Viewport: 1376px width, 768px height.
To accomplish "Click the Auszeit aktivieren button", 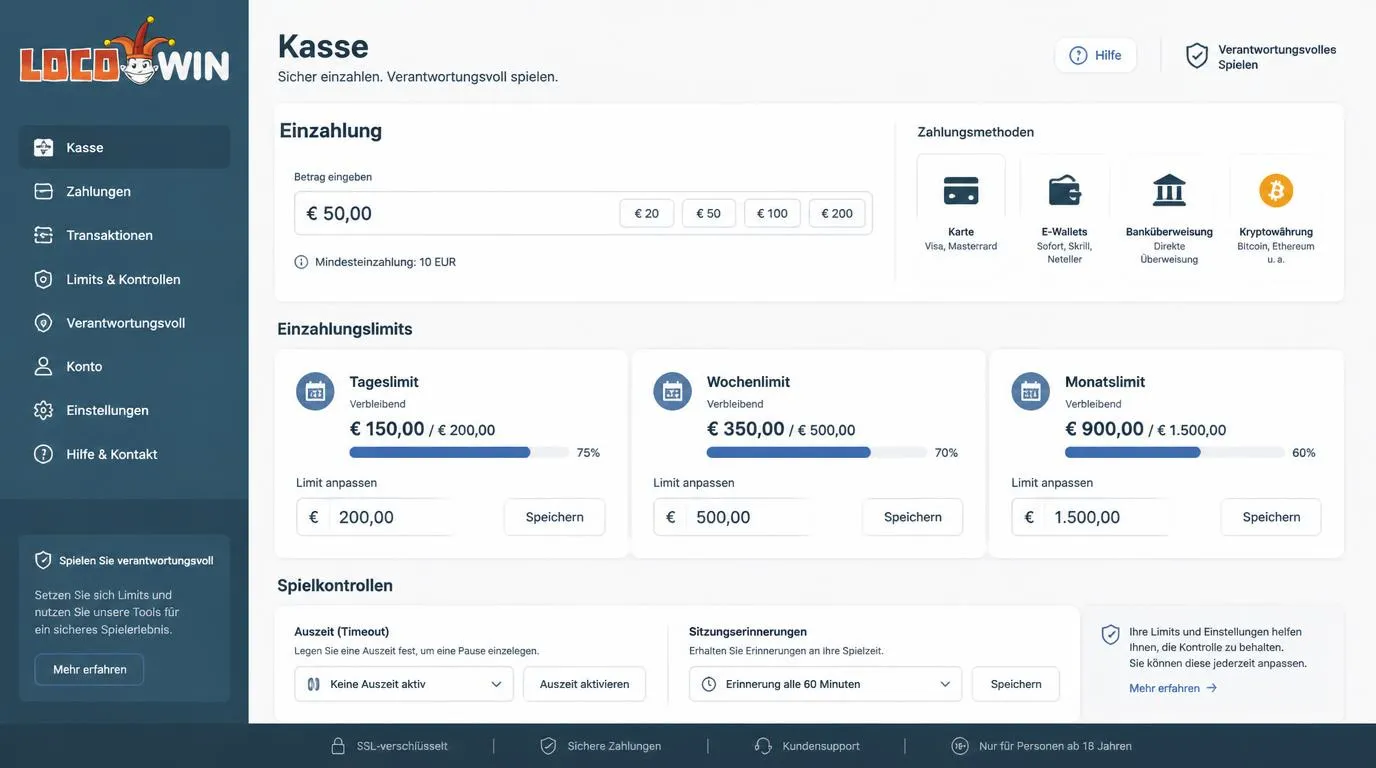I will 584,684.
